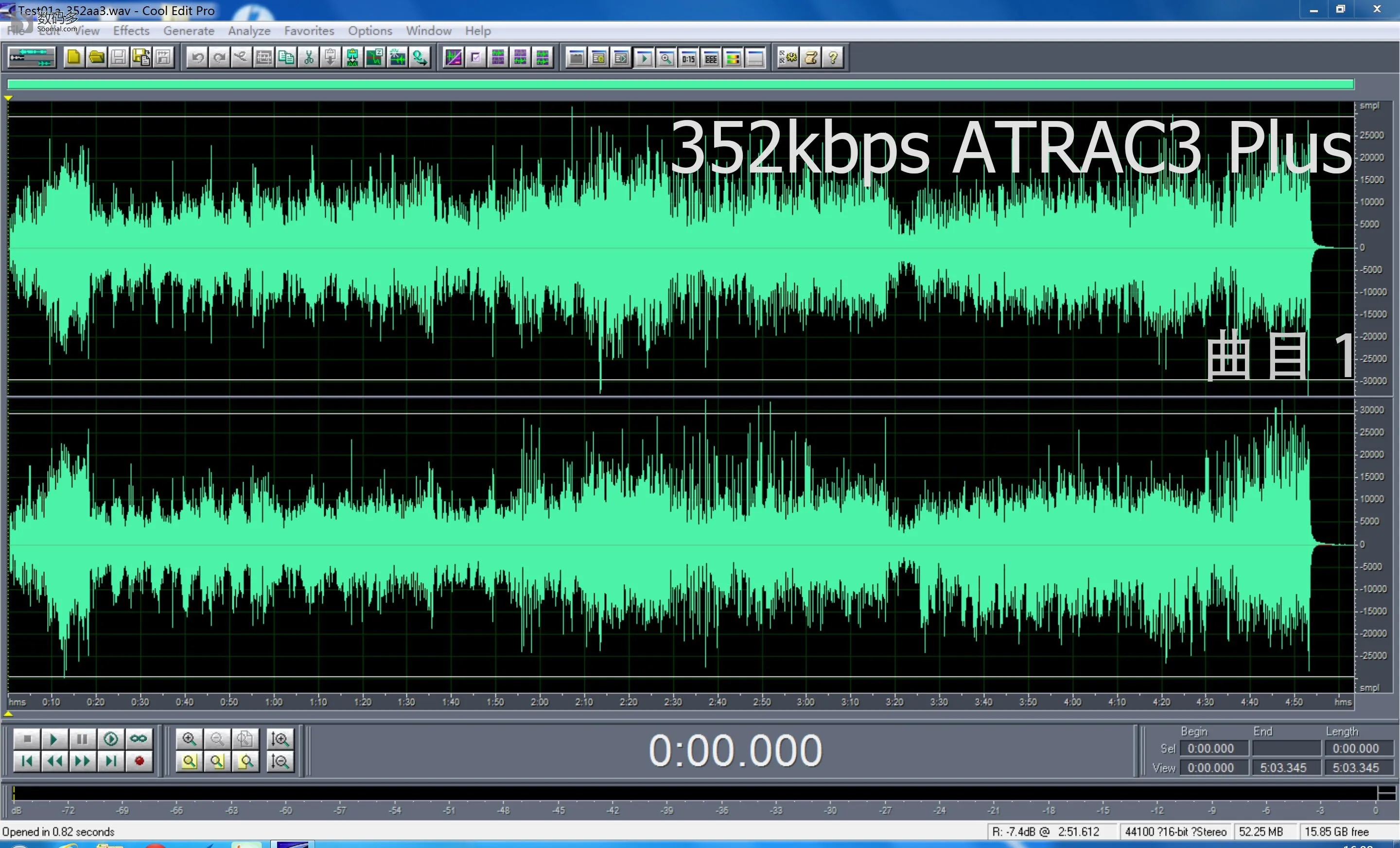Image resolution: width=1400 pixels, height=848 pixels.
Task: Click the Pause transport button
Action: (82, 739)
